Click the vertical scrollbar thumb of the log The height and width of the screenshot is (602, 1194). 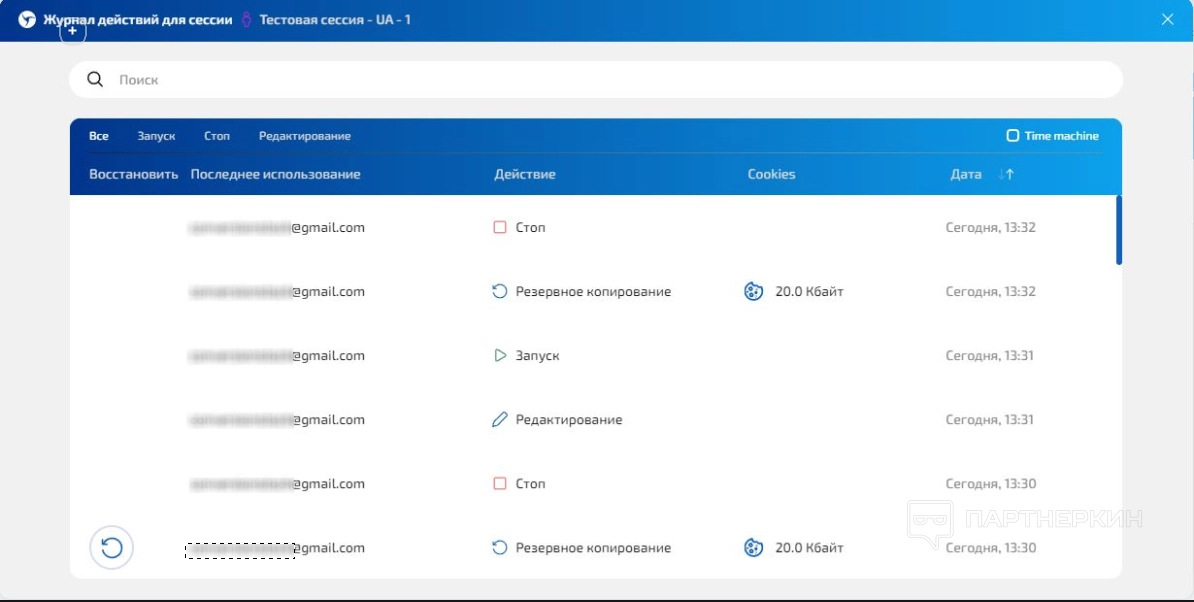coord(1119,230)
